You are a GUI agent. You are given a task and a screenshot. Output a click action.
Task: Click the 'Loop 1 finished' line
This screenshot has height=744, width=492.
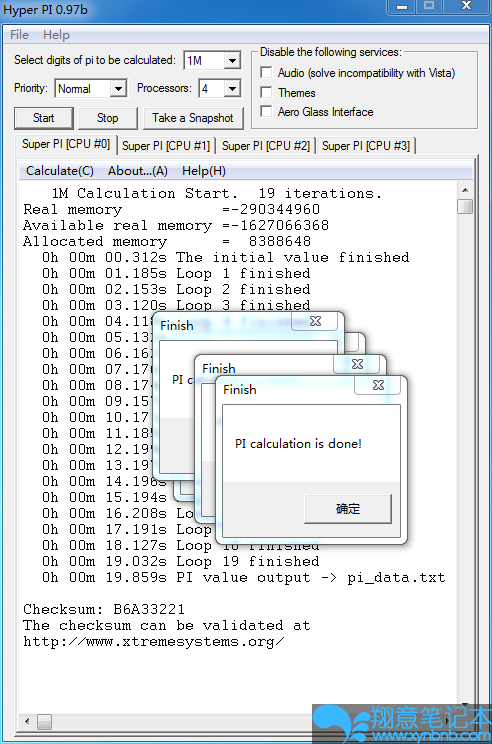coord(176,273)
